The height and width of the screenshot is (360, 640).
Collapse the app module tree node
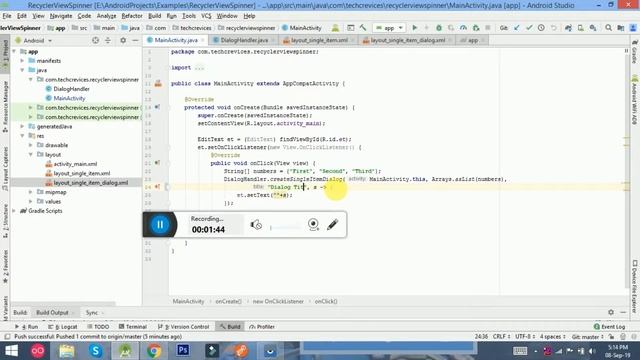(x=15, y=51)
